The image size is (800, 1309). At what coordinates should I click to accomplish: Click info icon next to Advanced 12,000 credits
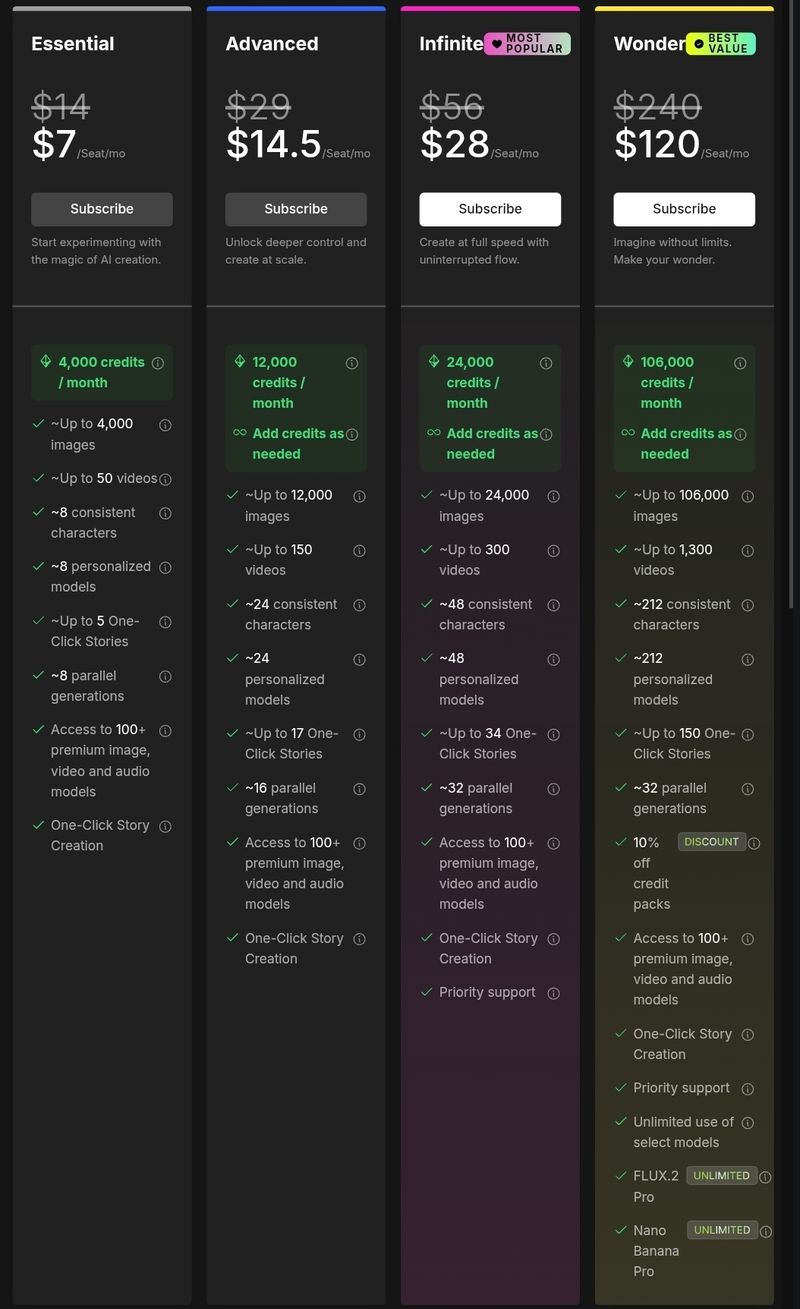point(352,363)
